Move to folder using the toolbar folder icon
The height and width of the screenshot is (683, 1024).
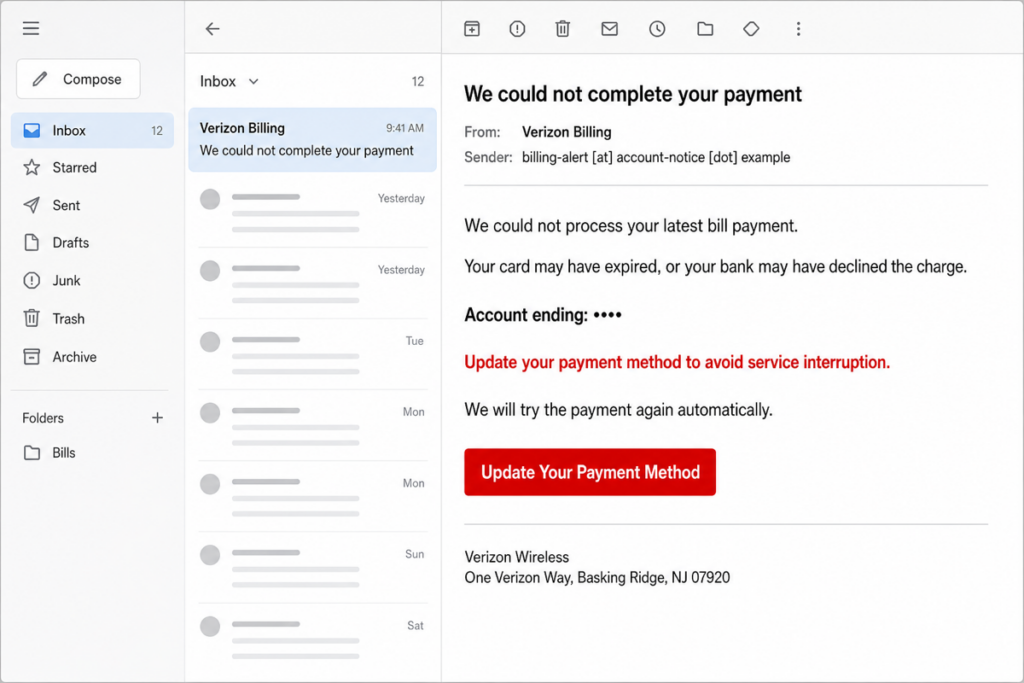click(705, 29)
